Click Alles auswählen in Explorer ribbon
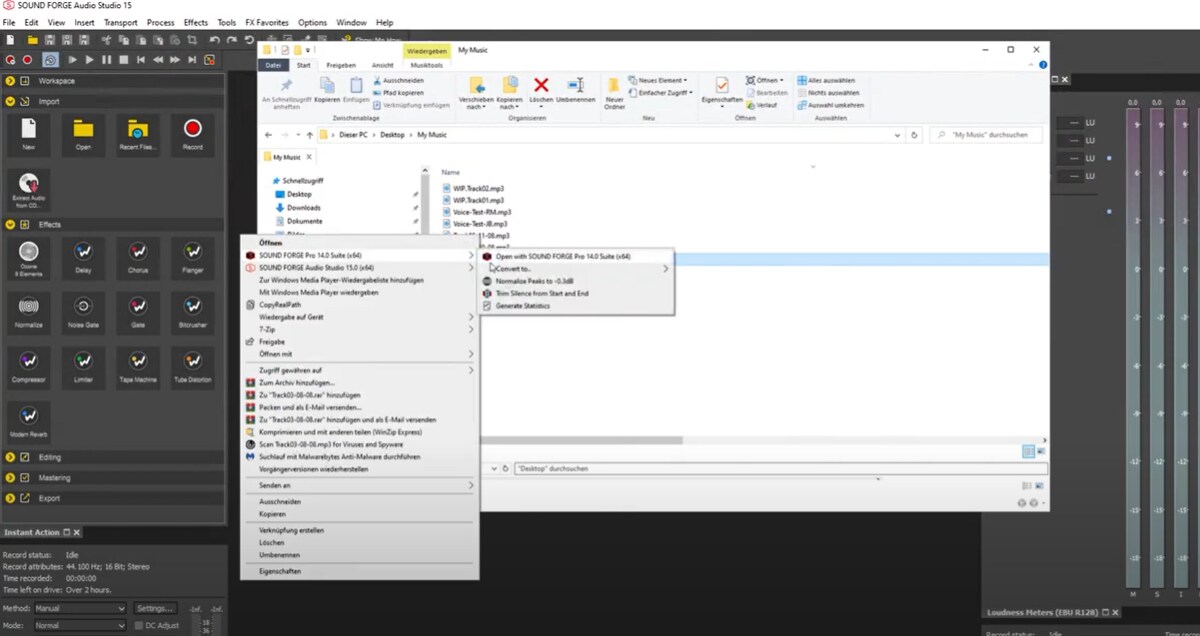The image size is (1200, 636). click(x=825, y=80)
